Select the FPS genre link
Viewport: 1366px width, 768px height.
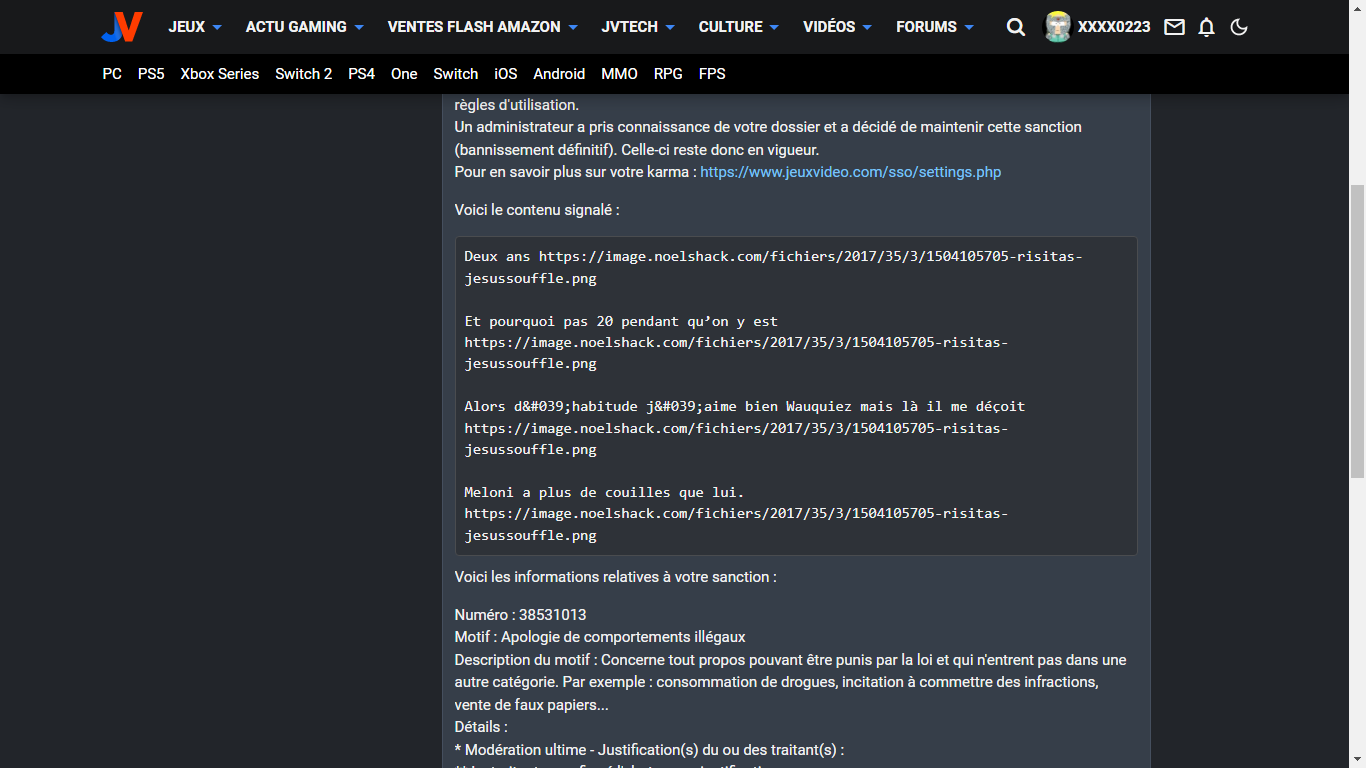712,74
